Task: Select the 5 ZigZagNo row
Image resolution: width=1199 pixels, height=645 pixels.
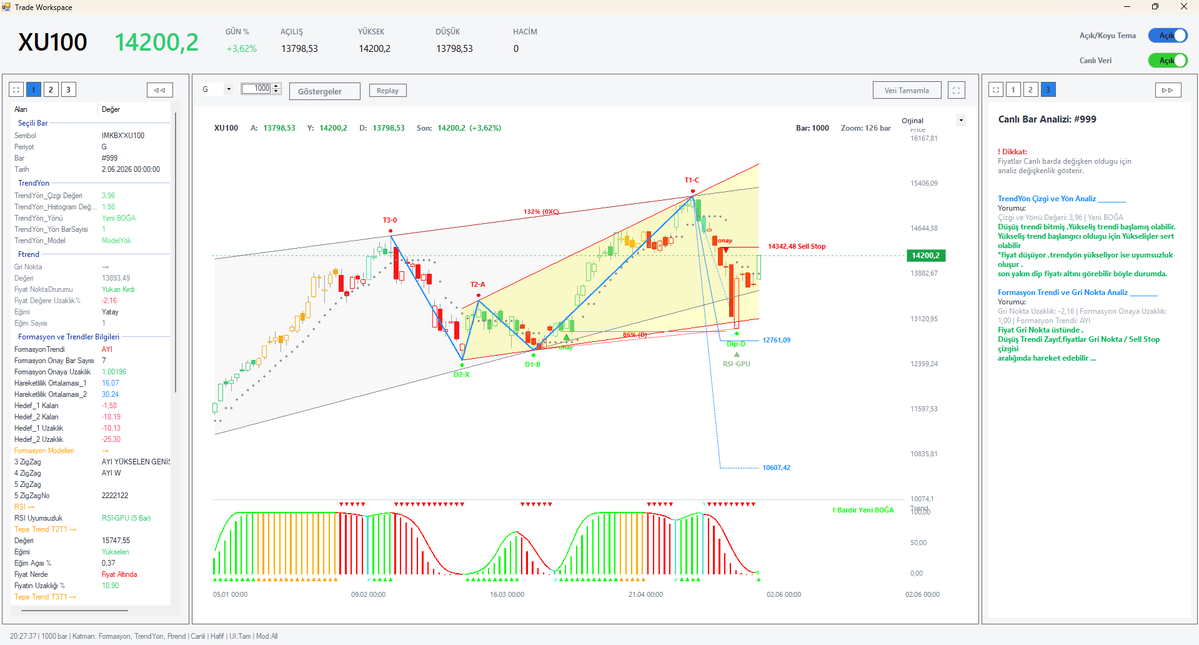Action: (92, 496)
